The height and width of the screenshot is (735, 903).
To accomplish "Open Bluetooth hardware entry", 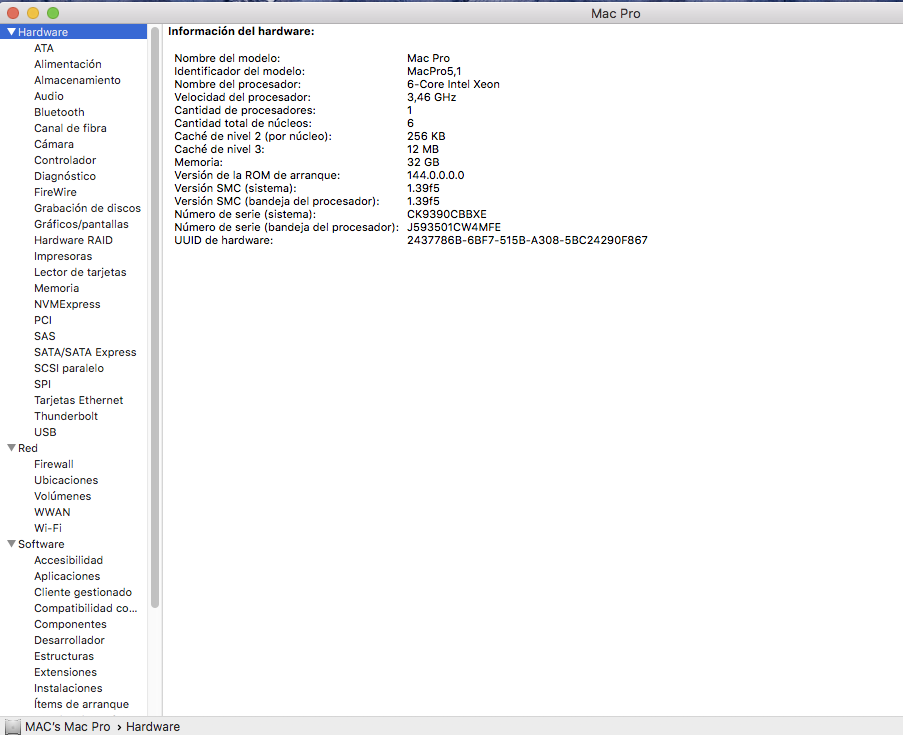I will pos(59,112).
